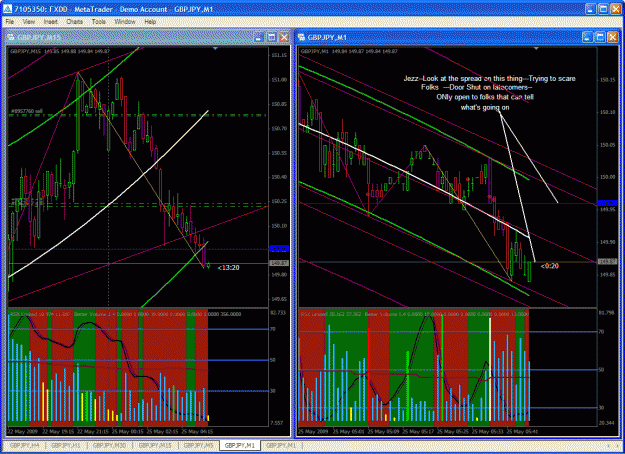Select the 'what's going on' annotation line

pyautogui.click(x=485, y=107)
